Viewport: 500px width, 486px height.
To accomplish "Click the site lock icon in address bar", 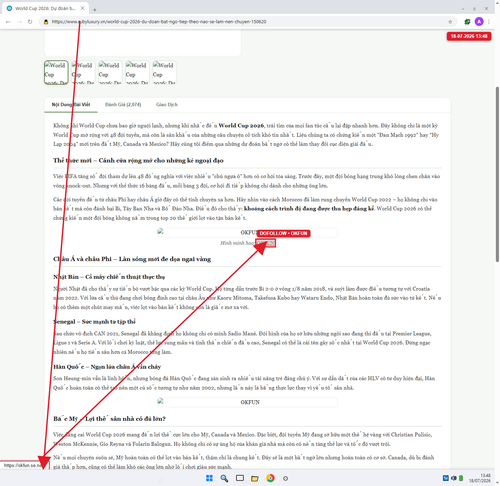I will tap(46, 22).
